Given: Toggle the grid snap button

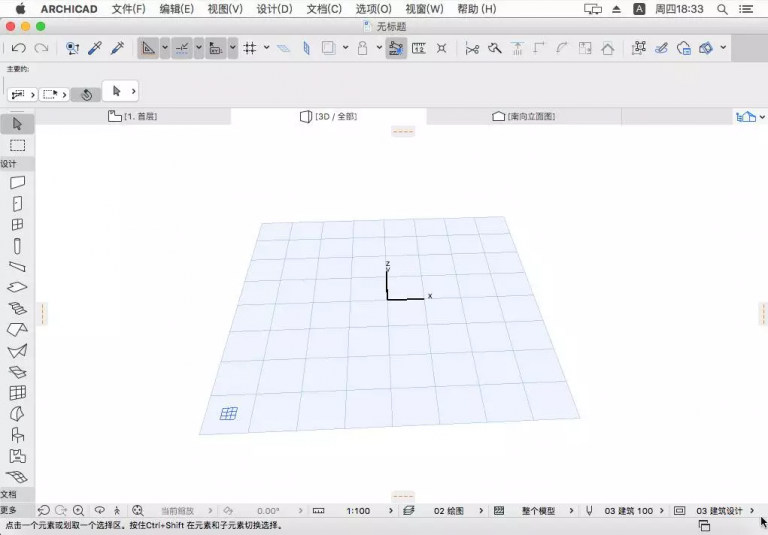Looking at the screenshot, I should (250, 48).
